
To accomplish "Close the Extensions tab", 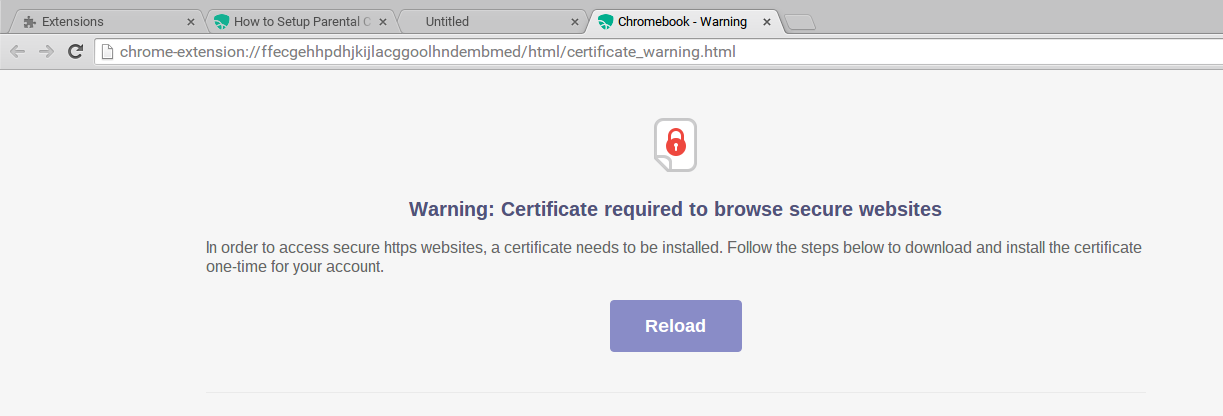I will [x=191, y=22].
